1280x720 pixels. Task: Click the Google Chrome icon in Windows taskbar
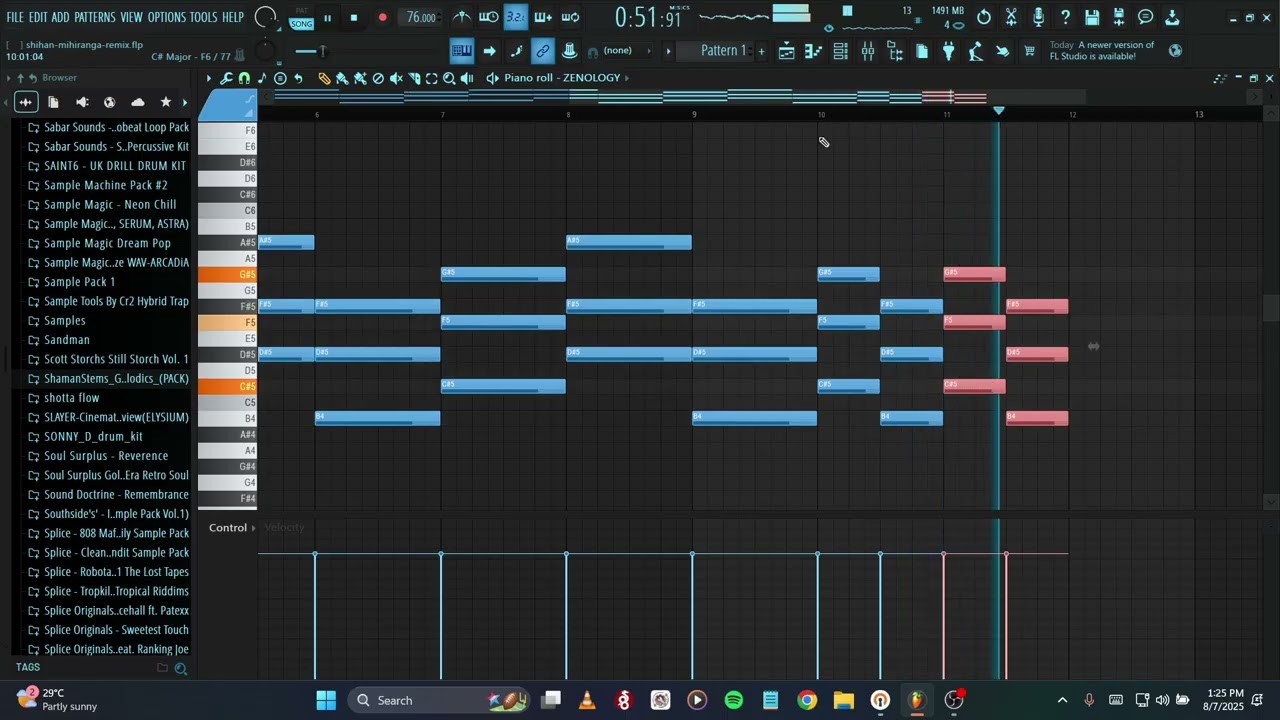(807, 700)
